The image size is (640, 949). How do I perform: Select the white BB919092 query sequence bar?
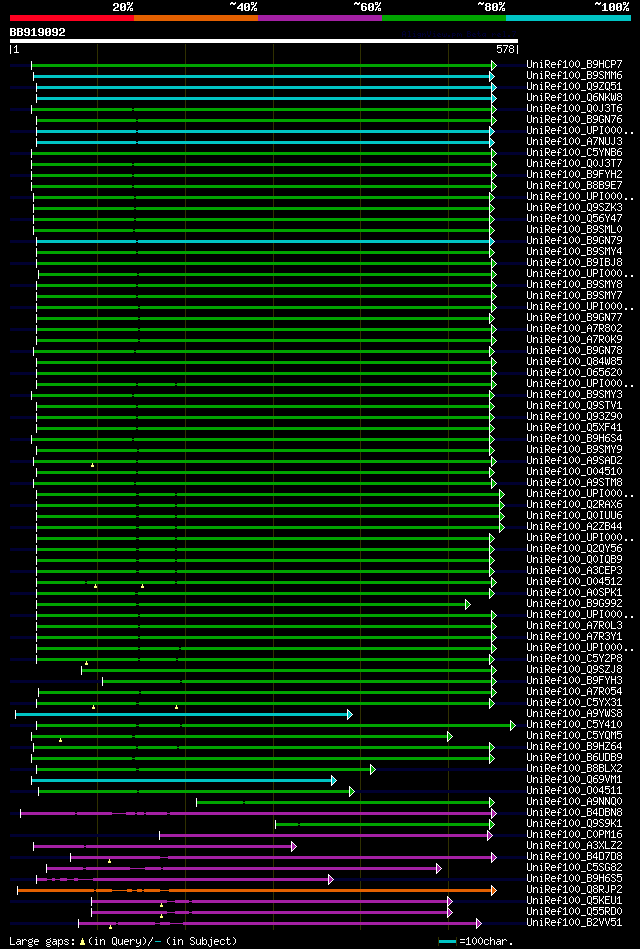[x=264, y=41]
